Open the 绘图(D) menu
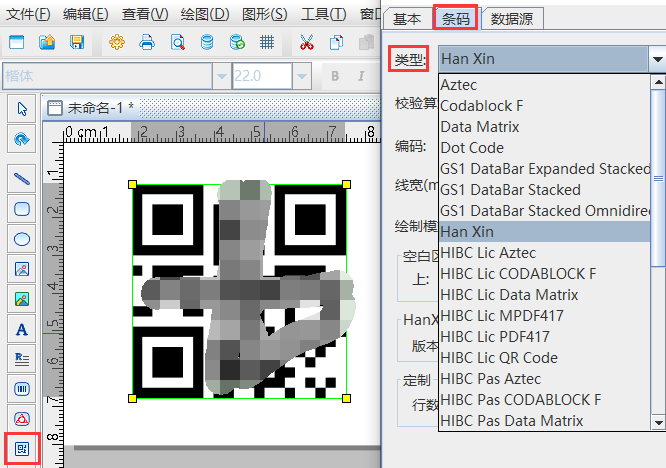 tap(205, 14)
